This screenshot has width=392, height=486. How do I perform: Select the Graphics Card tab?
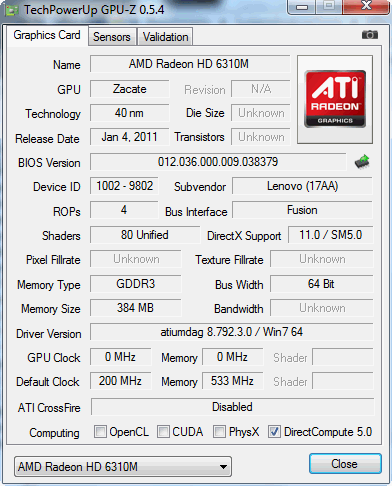point(47,35)
